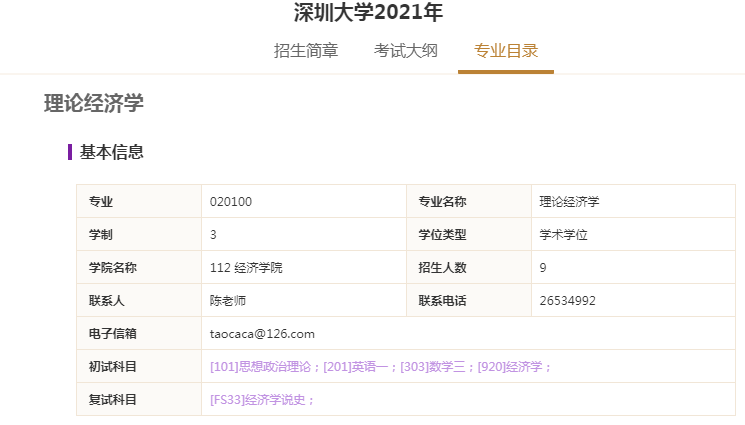Click the 电子信箱 row label
This screenshot has height=425, width=745.
[x=113, y=334]
